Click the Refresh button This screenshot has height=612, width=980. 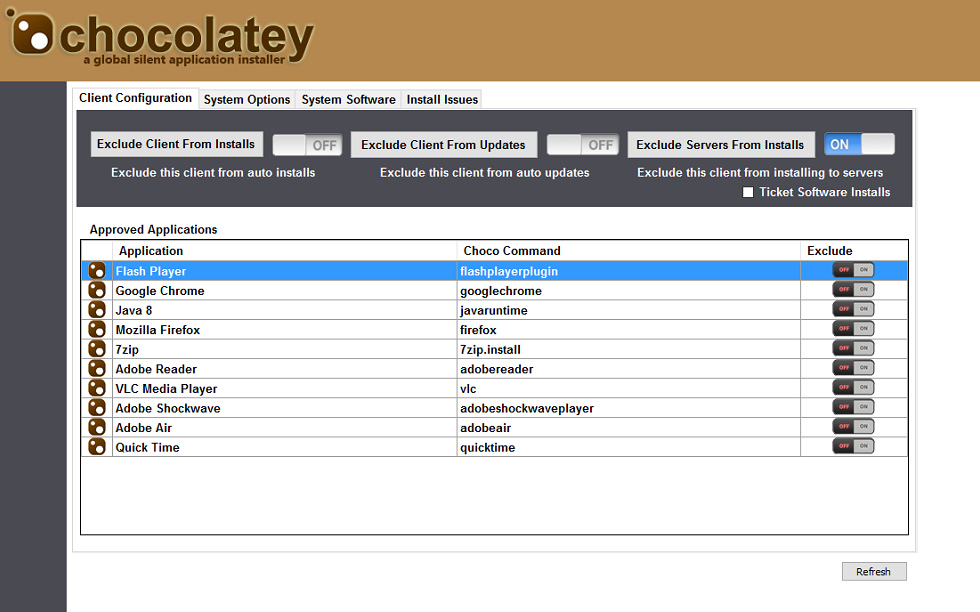(873, 572)
